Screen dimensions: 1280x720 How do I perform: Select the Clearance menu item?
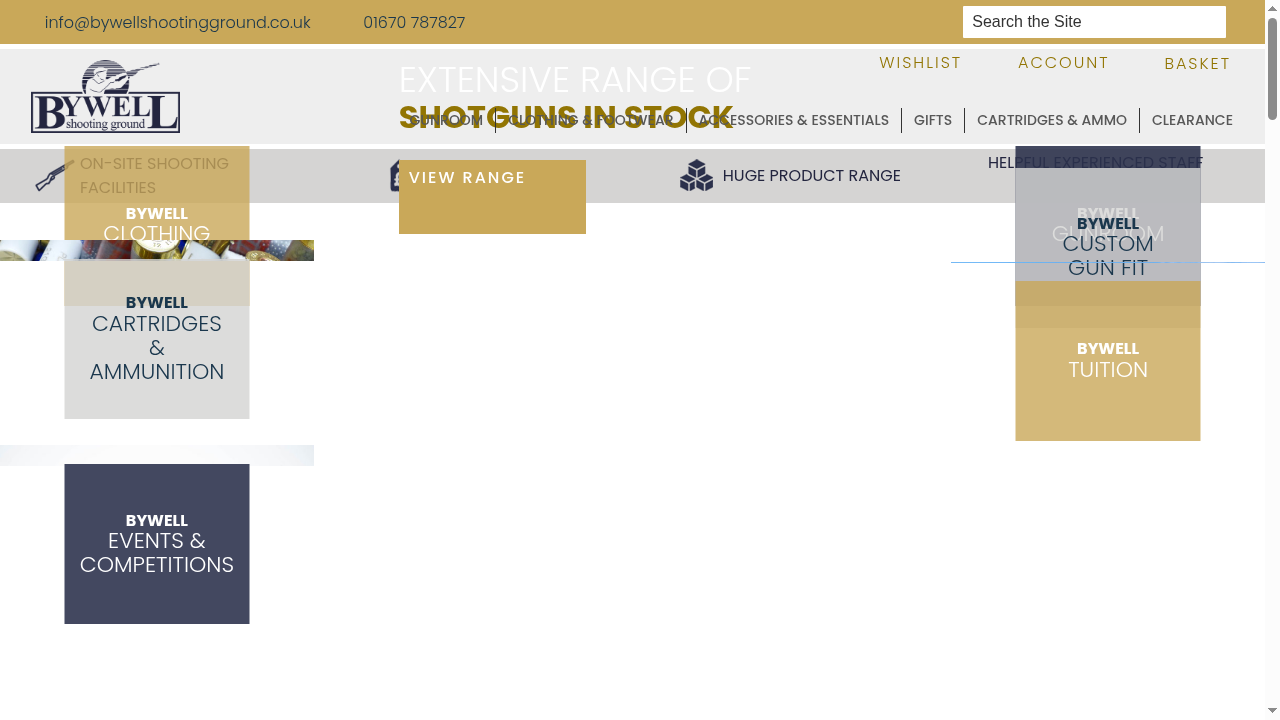(1192, 120)
